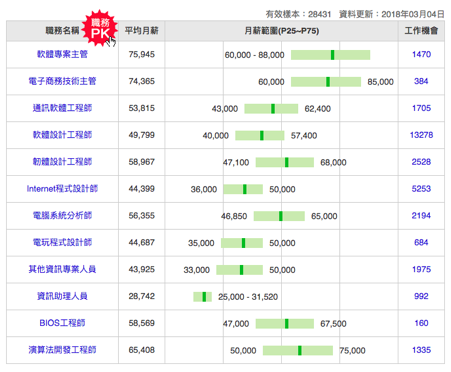451x372 pixels.
Task: Select average salary value 43,925
Action: point(142,269)
